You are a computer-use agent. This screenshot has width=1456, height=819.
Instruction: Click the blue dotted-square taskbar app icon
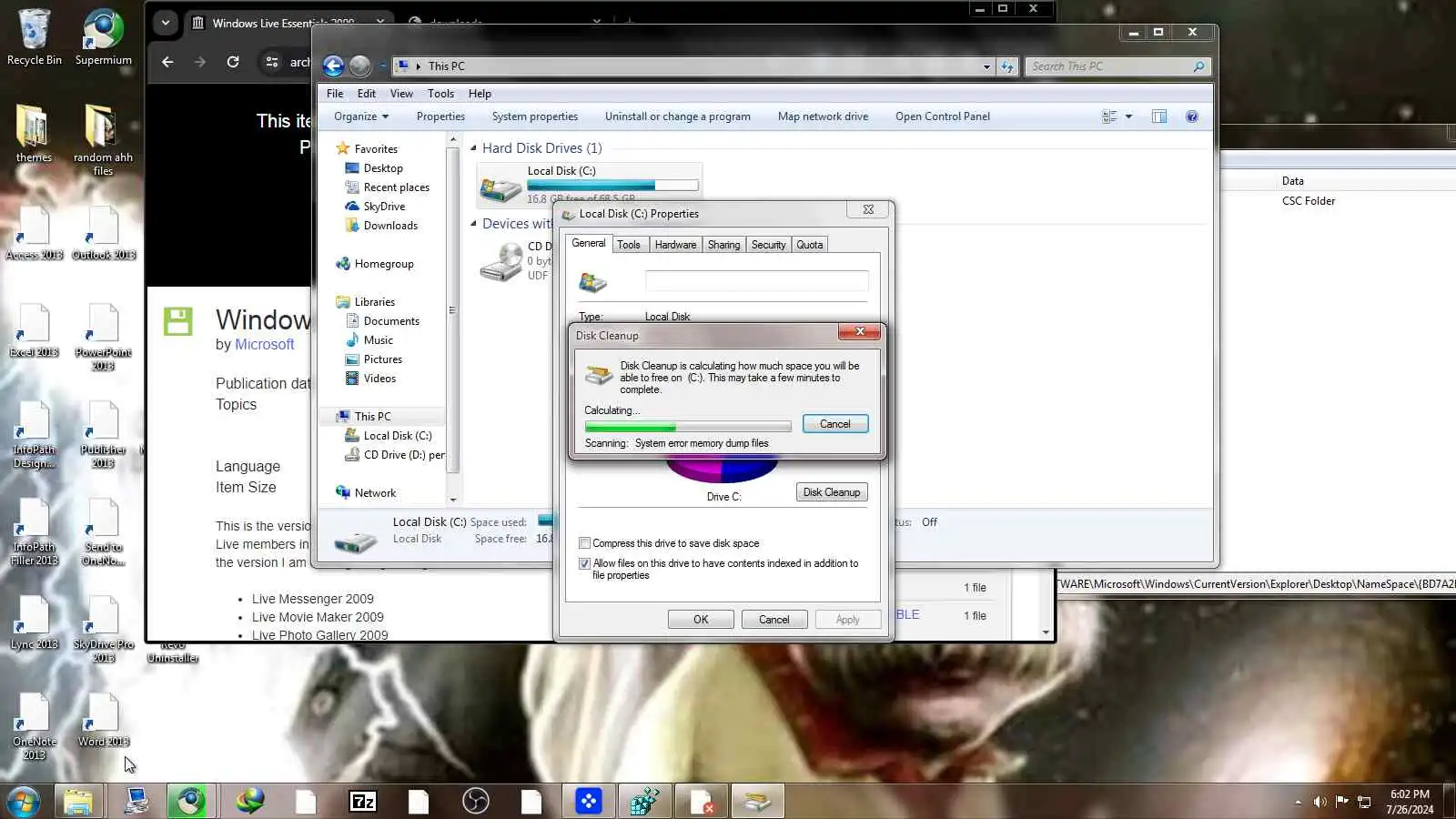(x=588, y=802)
